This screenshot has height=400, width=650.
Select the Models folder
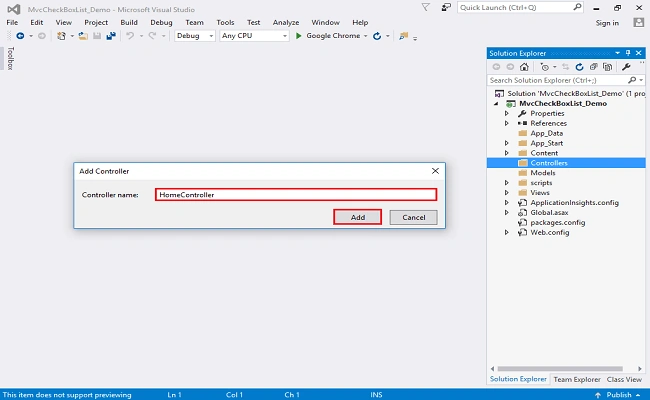543,173
